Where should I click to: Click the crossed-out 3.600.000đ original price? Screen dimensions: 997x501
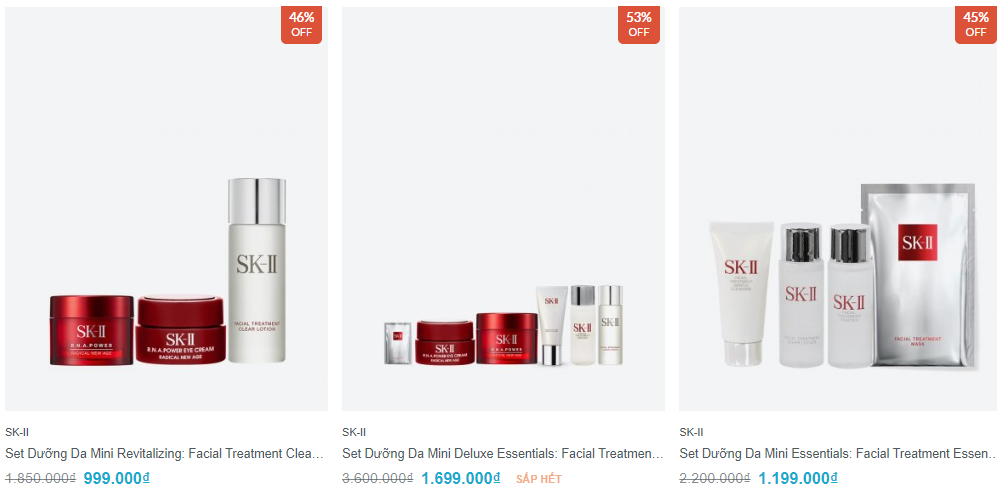[x=378, y=478]
